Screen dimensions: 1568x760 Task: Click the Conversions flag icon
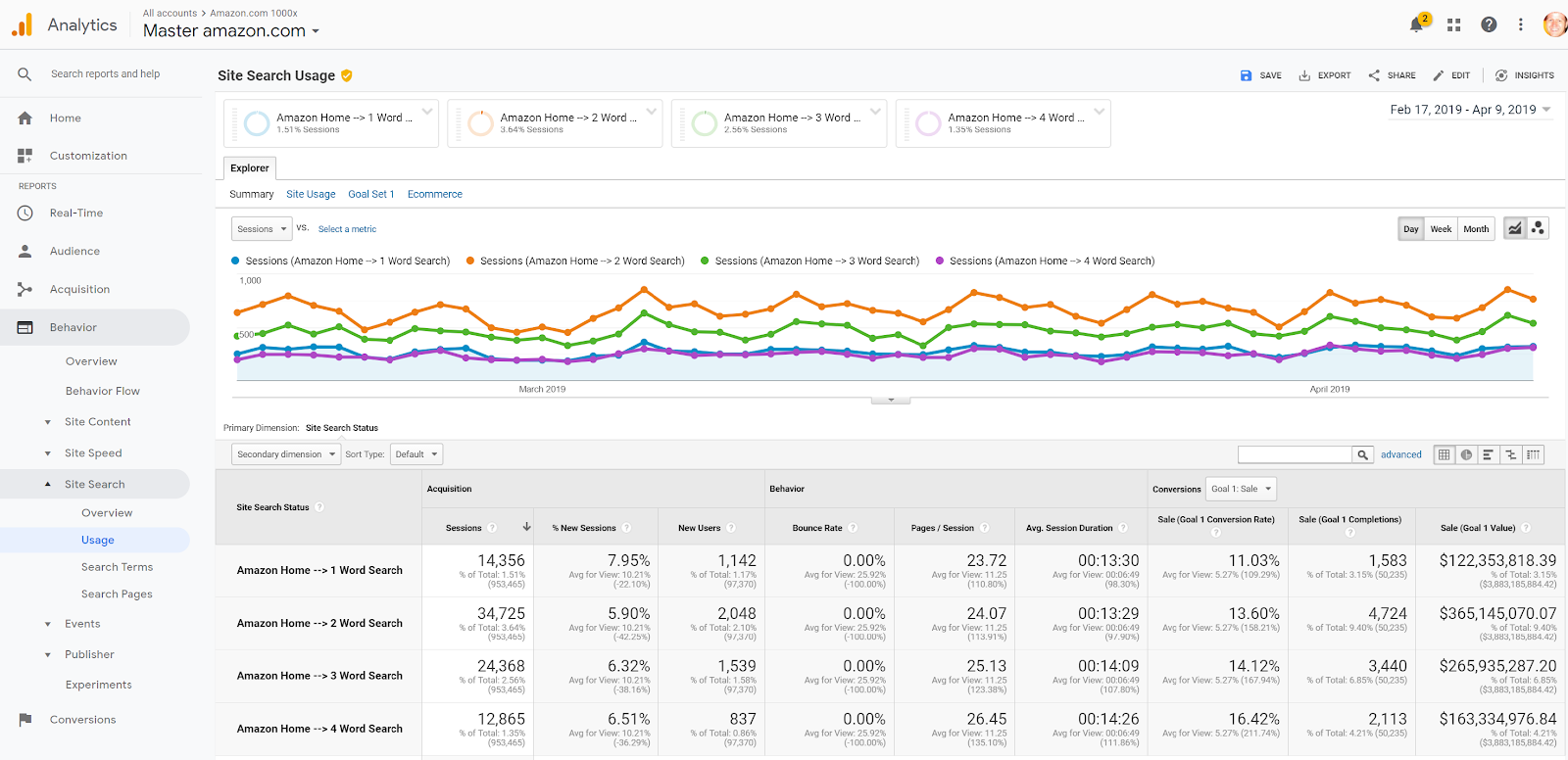click(x=25, y=719)
